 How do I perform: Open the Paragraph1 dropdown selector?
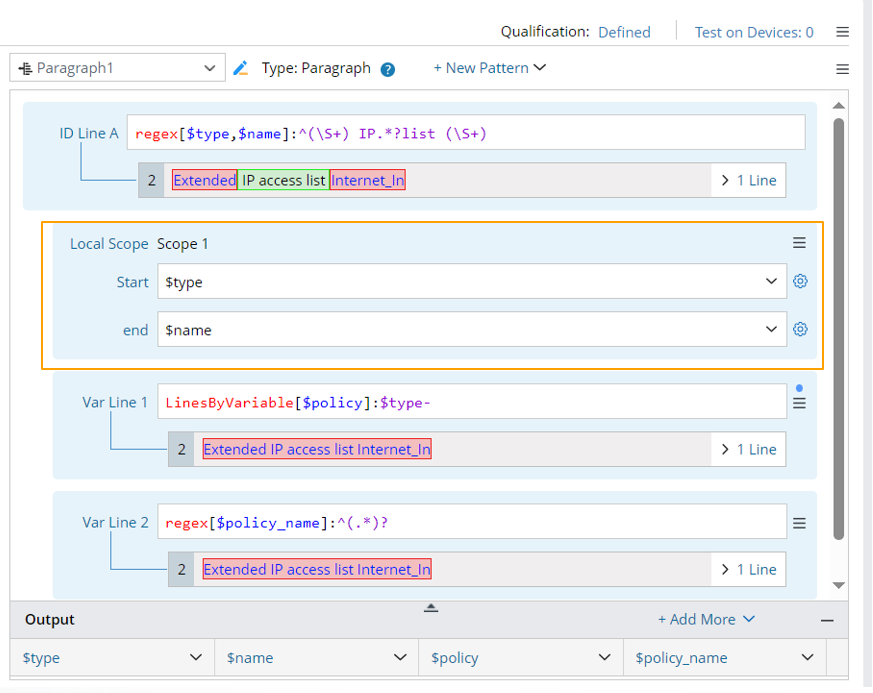[x=116, y=68]
